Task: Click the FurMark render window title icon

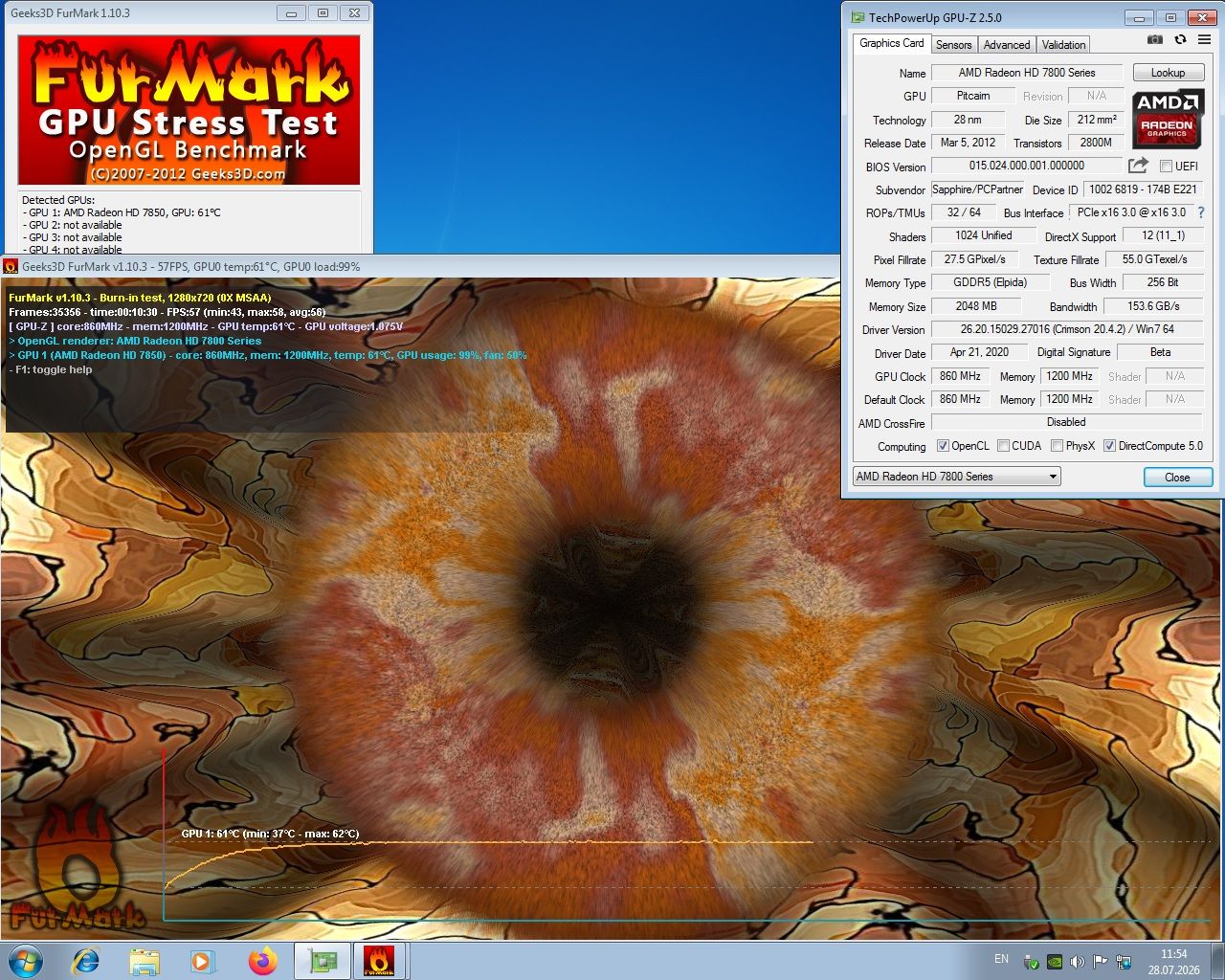Action: pyautogui.click(x=11, y=266)
